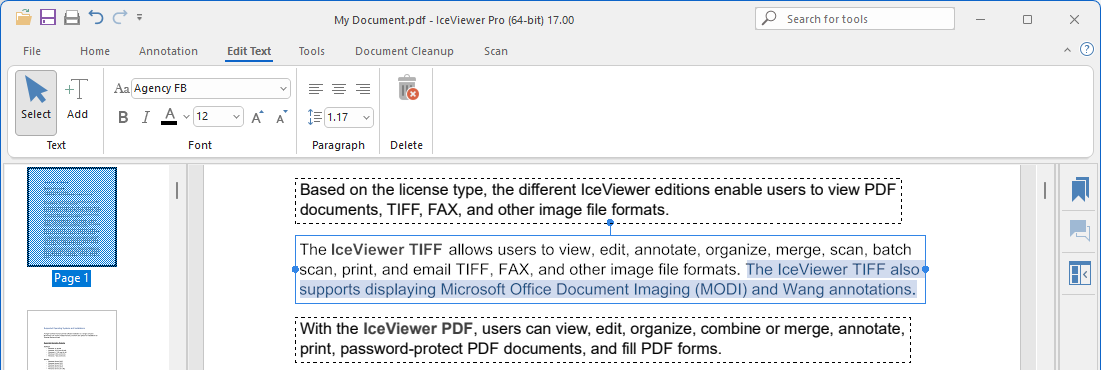Screen dimensions: 1101x370
Task: Click the Print icon in the title bar
Action: 72,18
